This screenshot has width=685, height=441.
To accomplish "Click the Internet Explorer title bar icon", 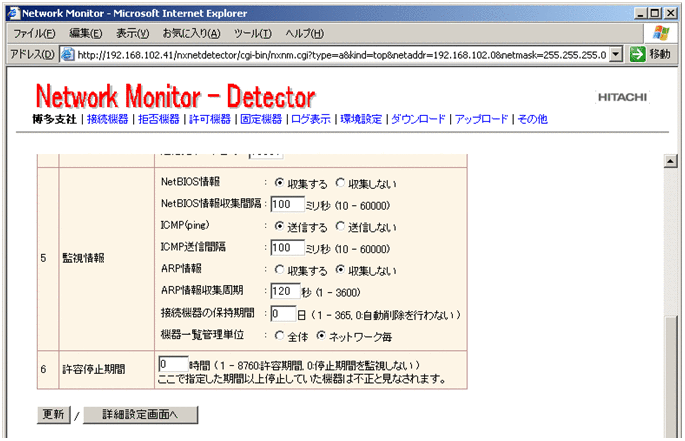I will point(14,13).
